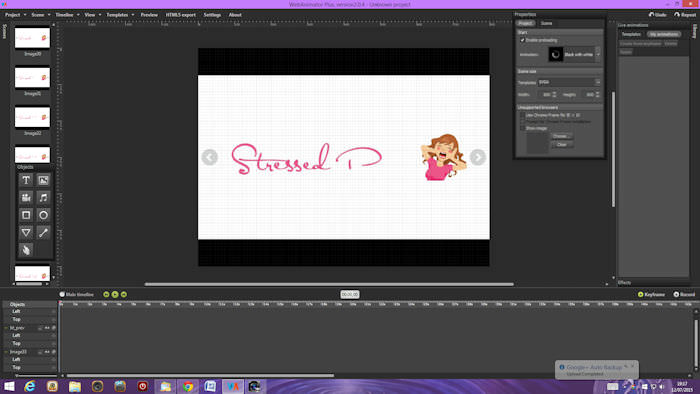Jump to the previous frame in timeline
The width and height of the screenshot is (700, 394).
[106, 294]
